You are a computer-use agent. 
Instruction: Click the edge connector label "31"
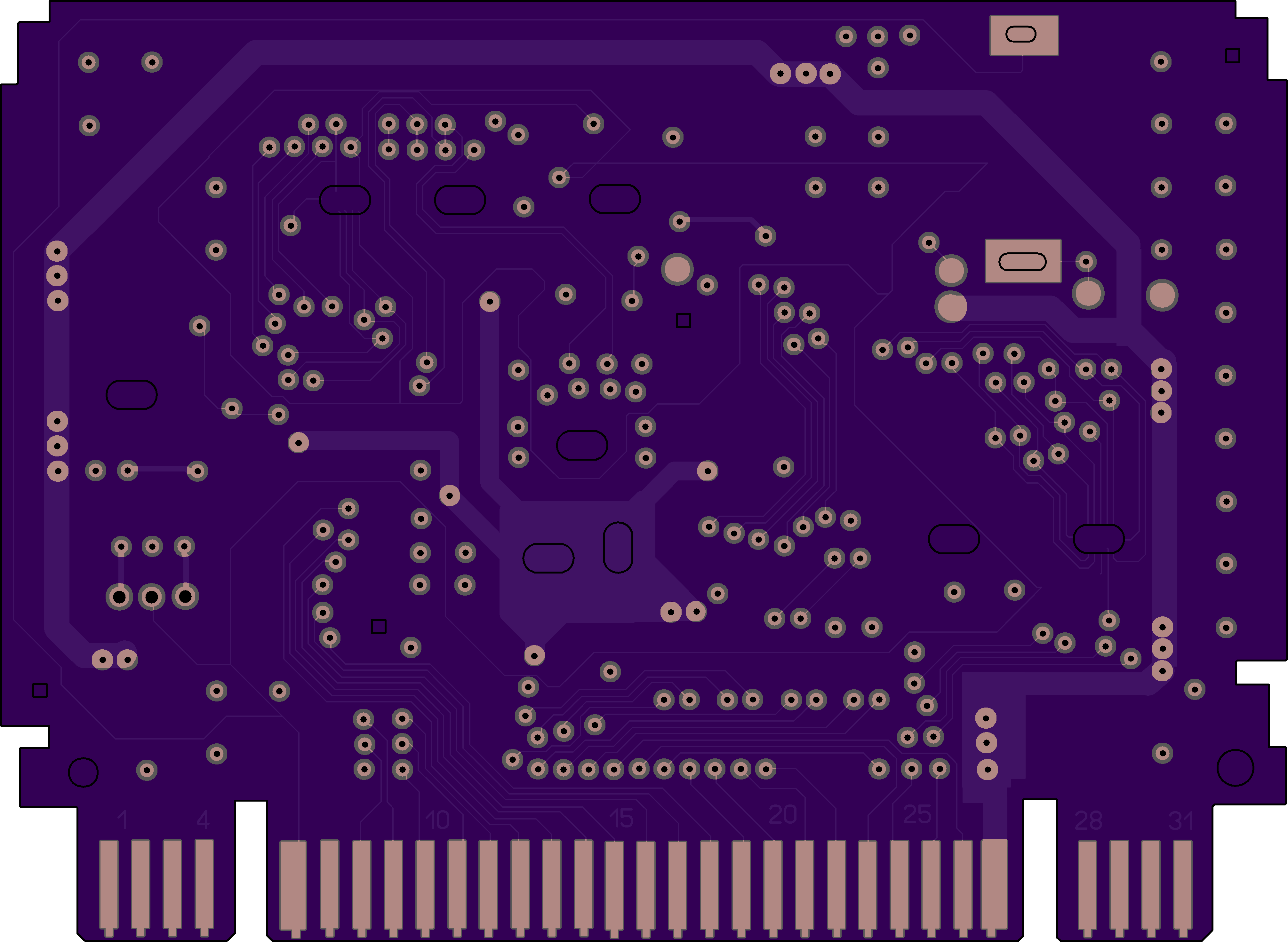click(1181, 821)
